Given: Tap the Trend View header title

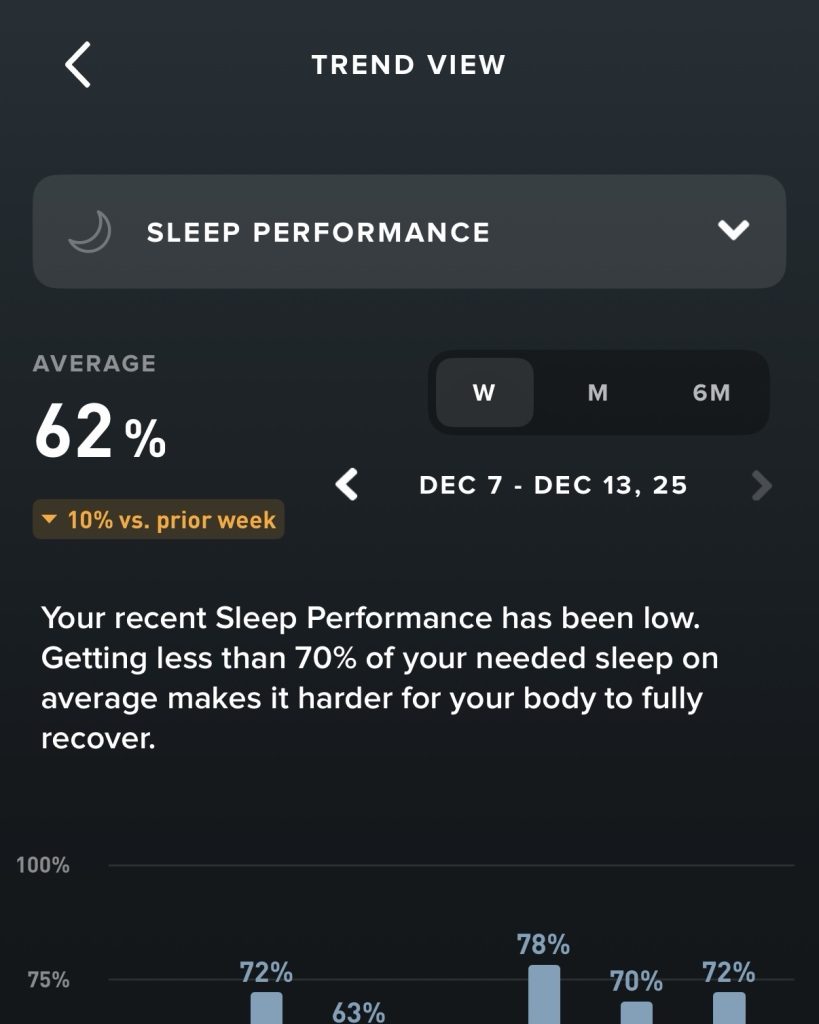Looking at the screenshot, I should point(408,65).
